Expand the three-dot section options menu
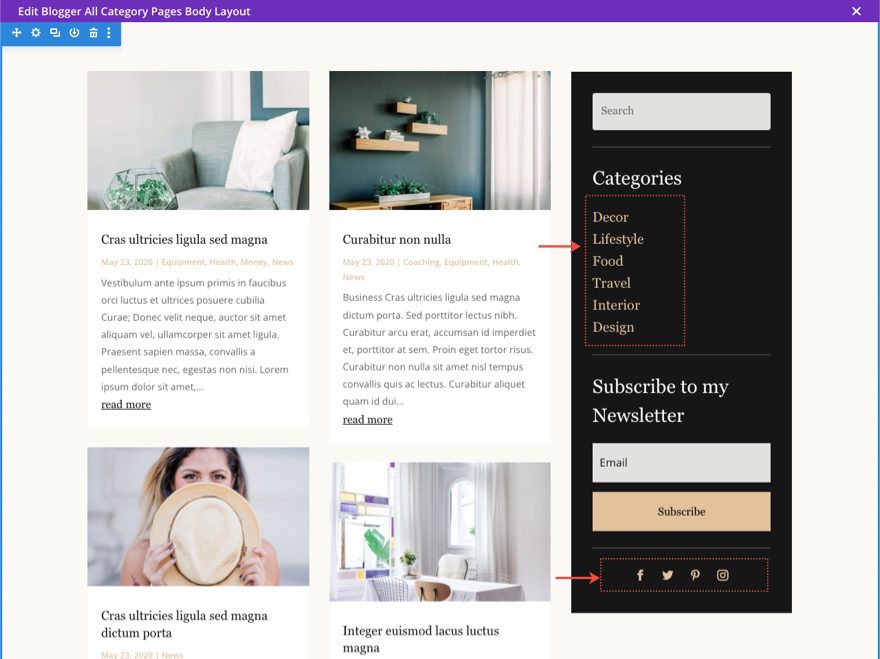 pyautogui.click(x=108, y=32)
